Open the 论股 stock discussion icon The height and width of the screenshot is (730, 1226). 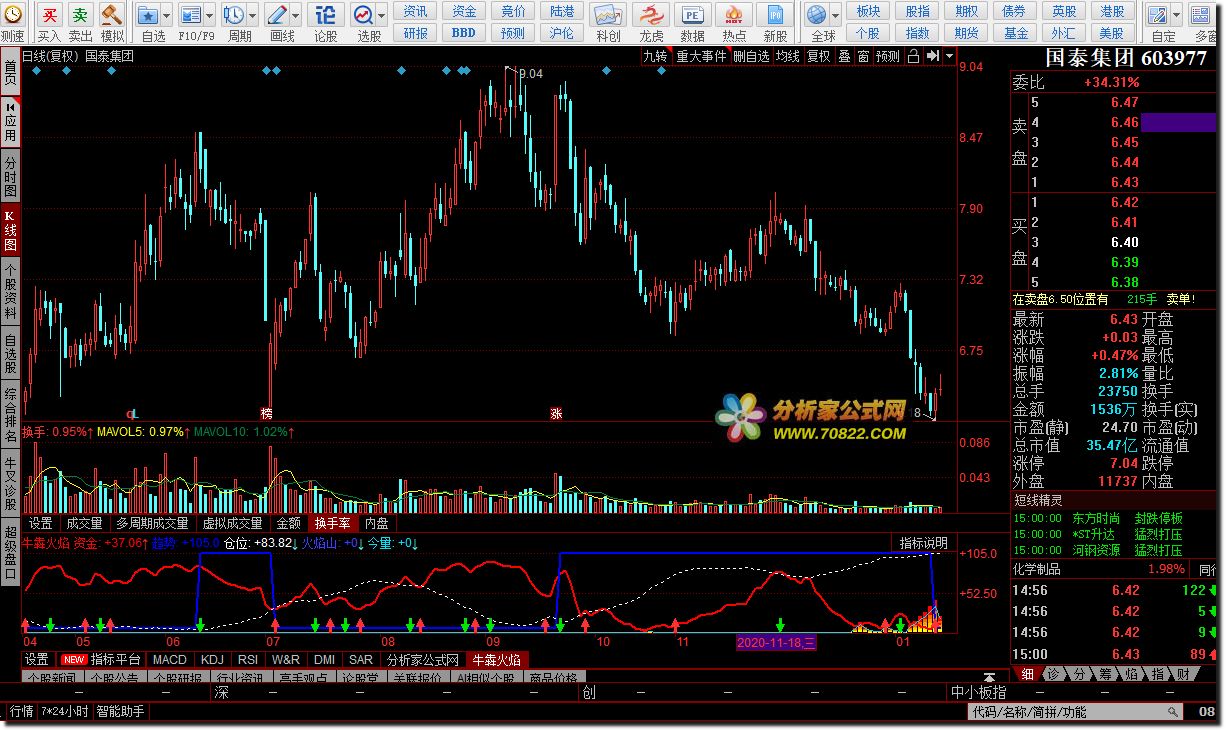[325, 15]
